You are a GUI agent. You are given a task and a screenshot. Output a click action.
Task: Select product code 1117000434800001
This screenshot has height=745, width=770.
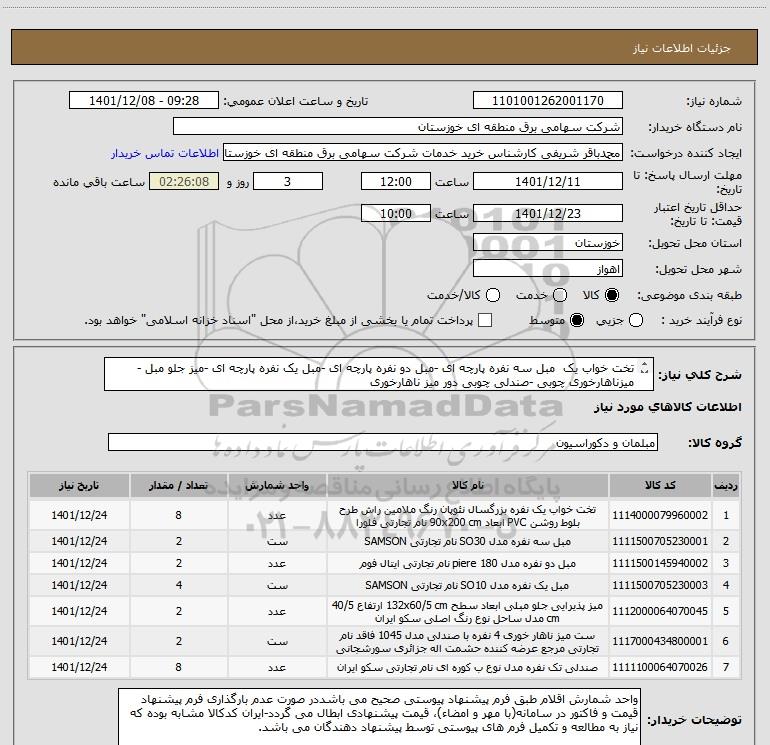(660, 641)
